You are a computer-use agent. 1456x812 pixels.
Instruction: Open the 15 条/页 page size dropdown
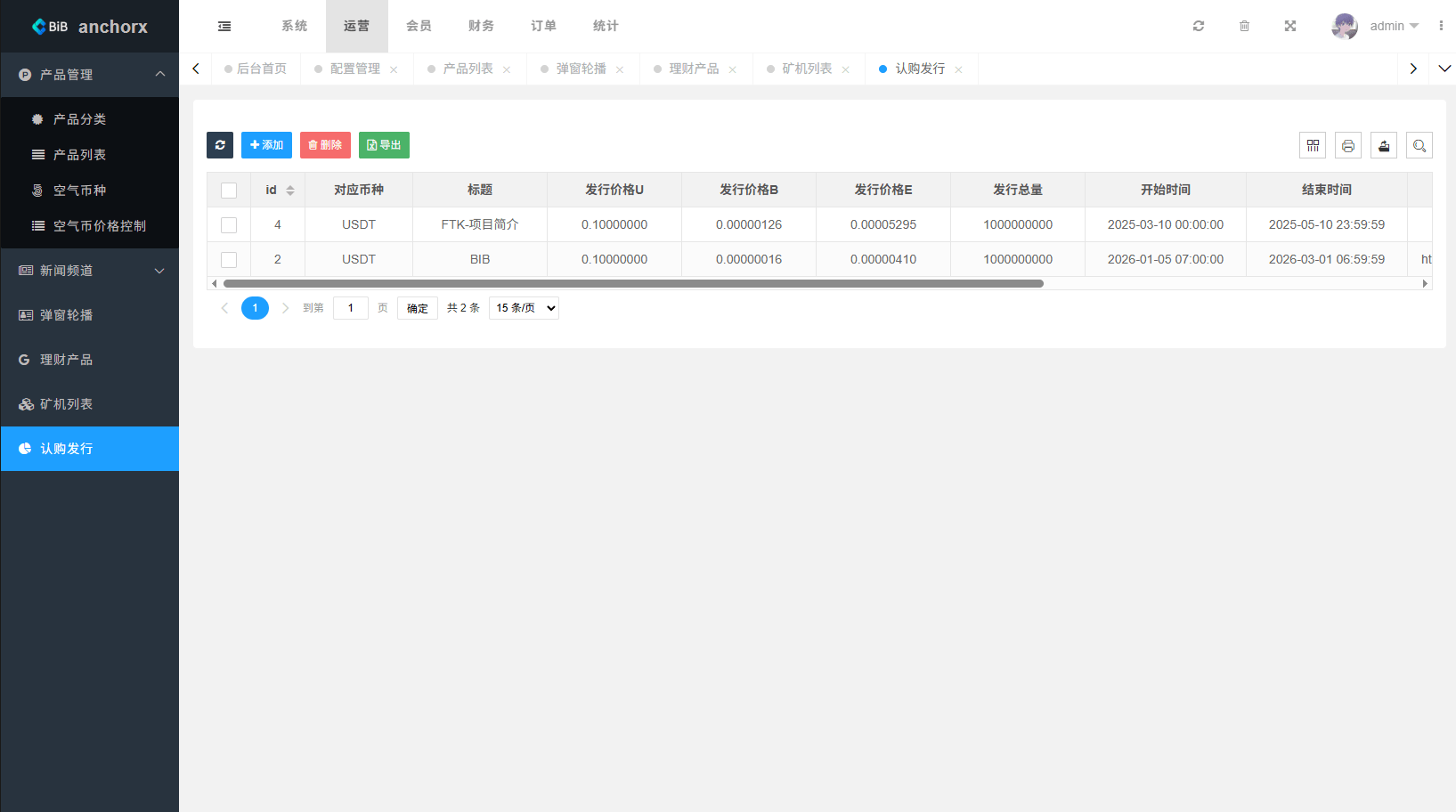(524, 308)
